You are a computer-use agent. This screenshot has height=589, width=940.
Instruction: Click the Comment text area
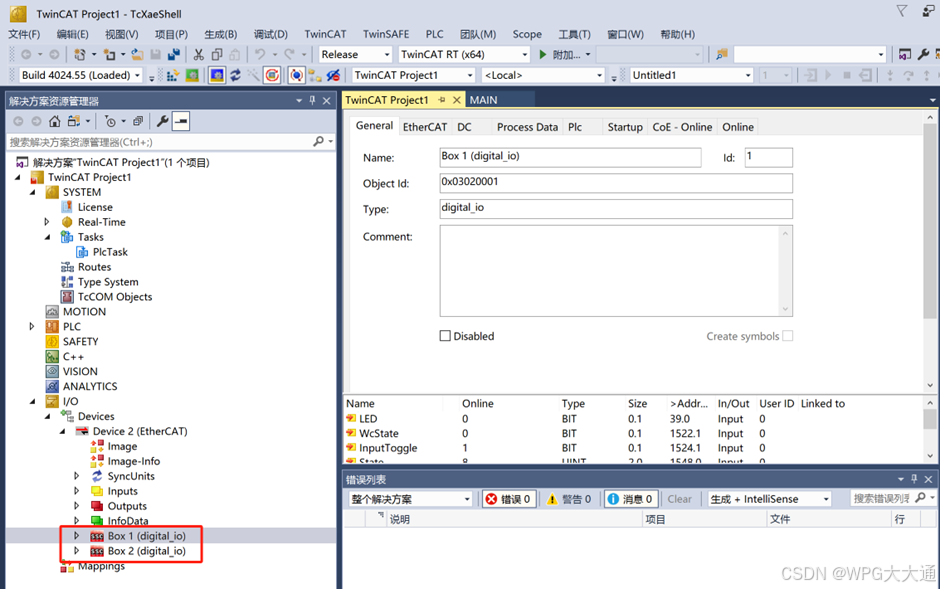(616, 270)
